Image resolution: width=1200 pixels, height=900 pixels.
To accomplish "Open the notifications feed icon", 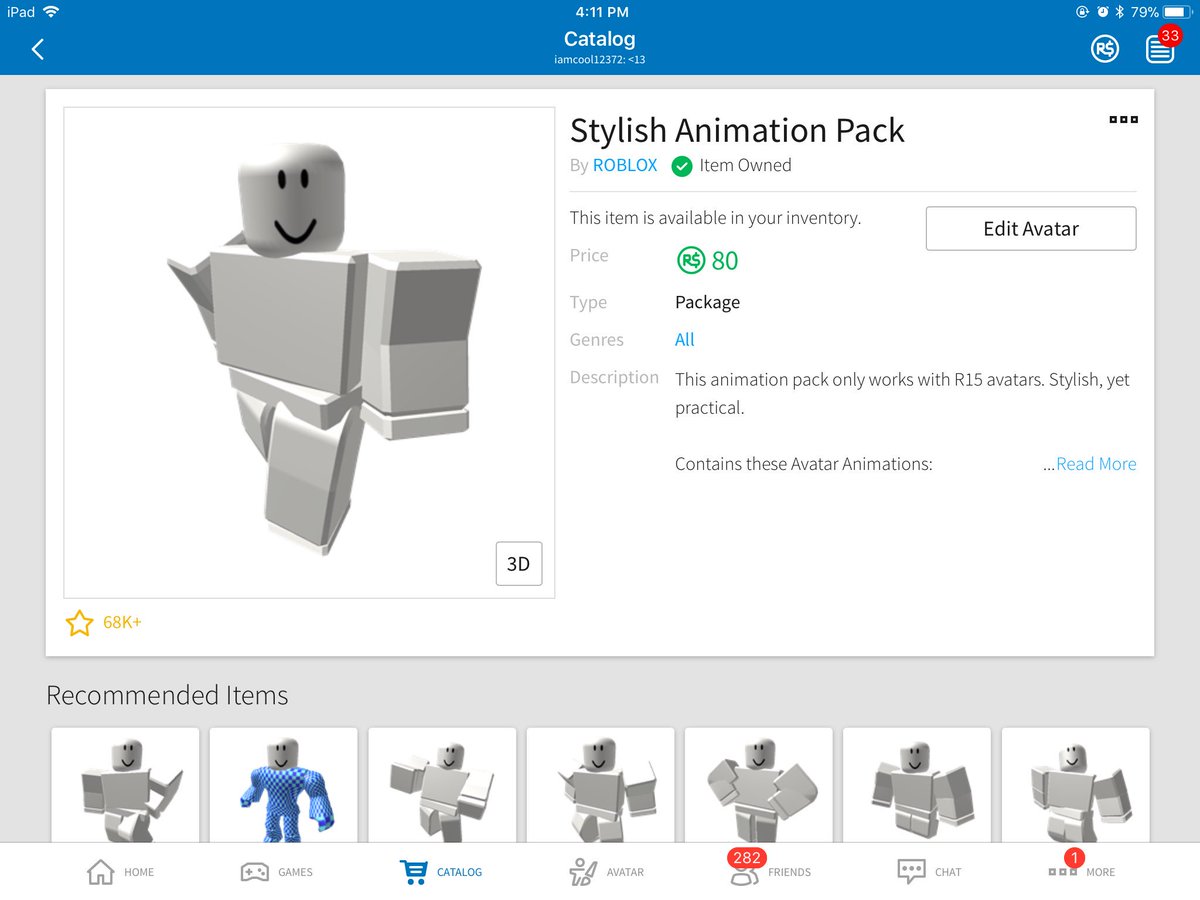I will click(1160, 49).
